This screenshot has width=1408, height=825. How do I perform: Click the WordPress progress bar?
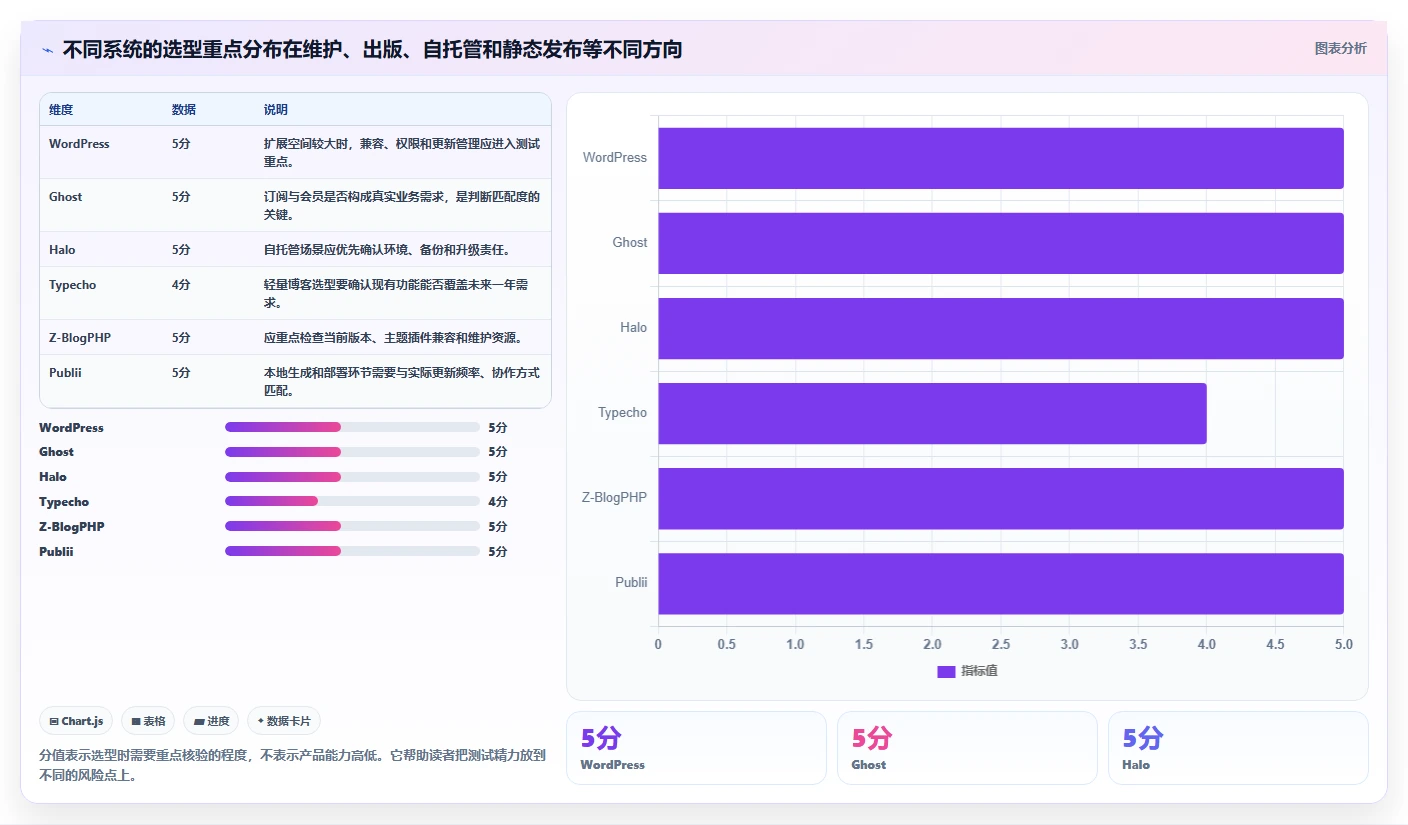[x=352, y=427]
